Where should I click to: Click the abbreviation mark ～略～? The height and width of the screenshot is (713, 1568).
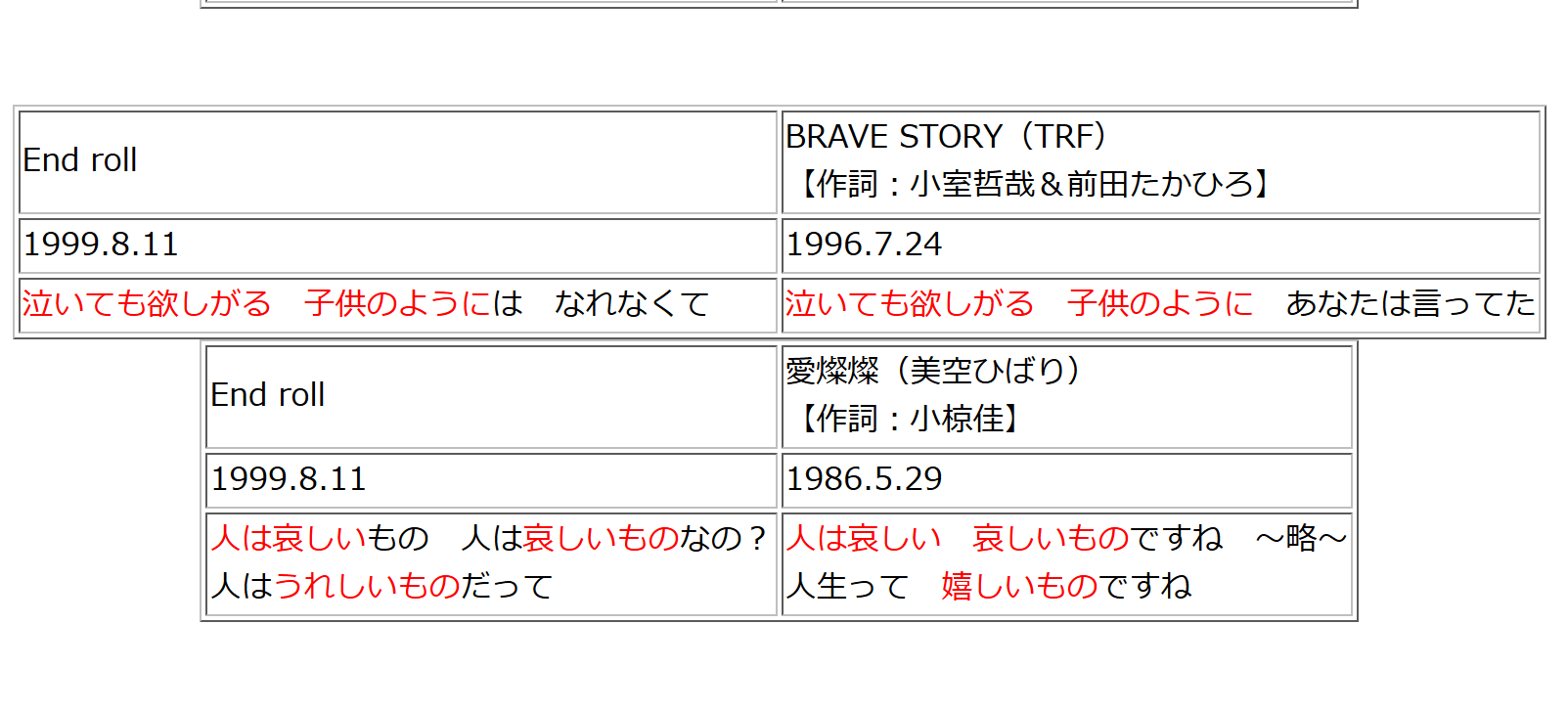tap(1301, 538)
